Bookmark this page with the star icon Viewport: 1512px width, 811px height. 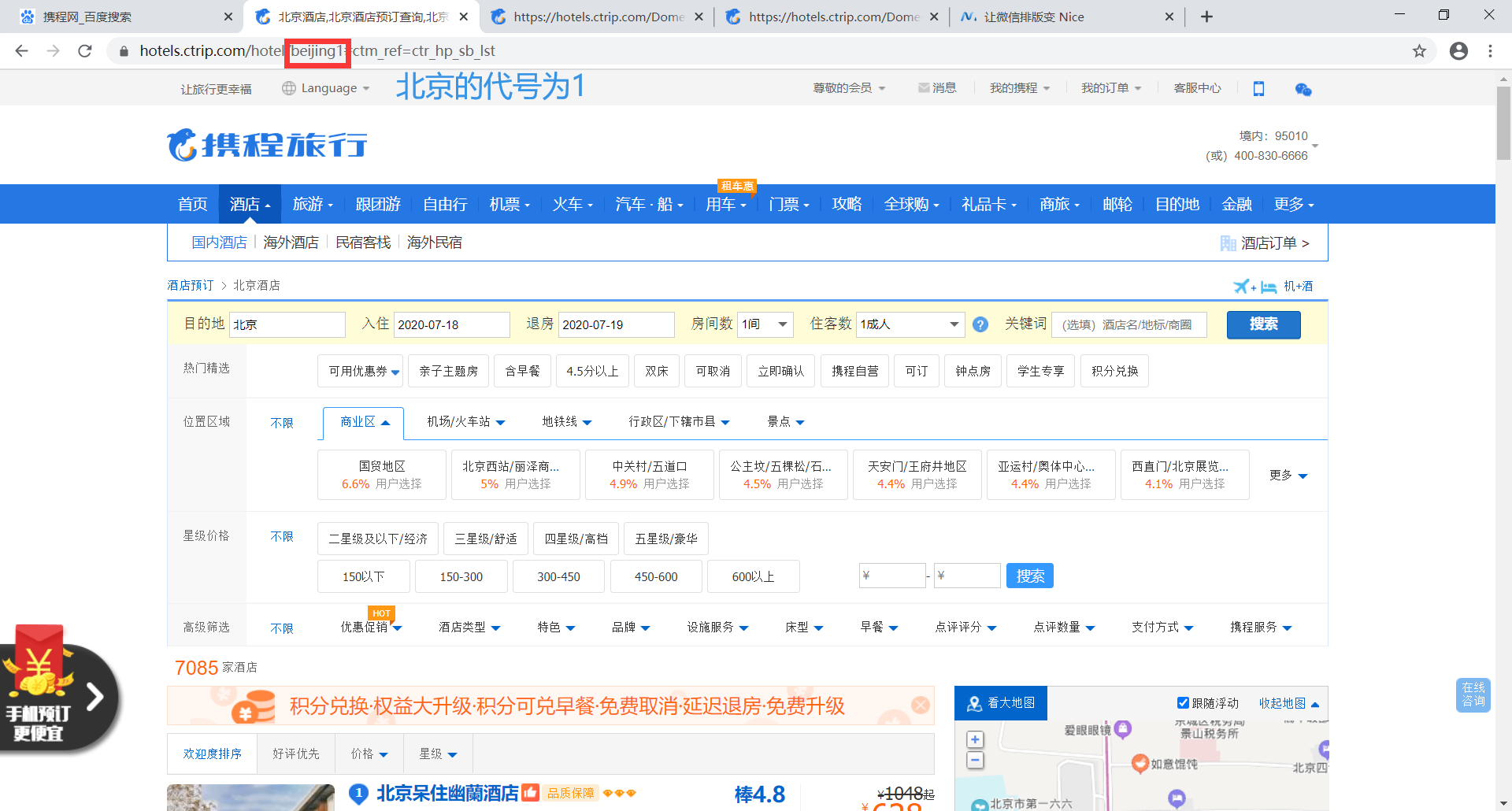(x=1419, y=51)
